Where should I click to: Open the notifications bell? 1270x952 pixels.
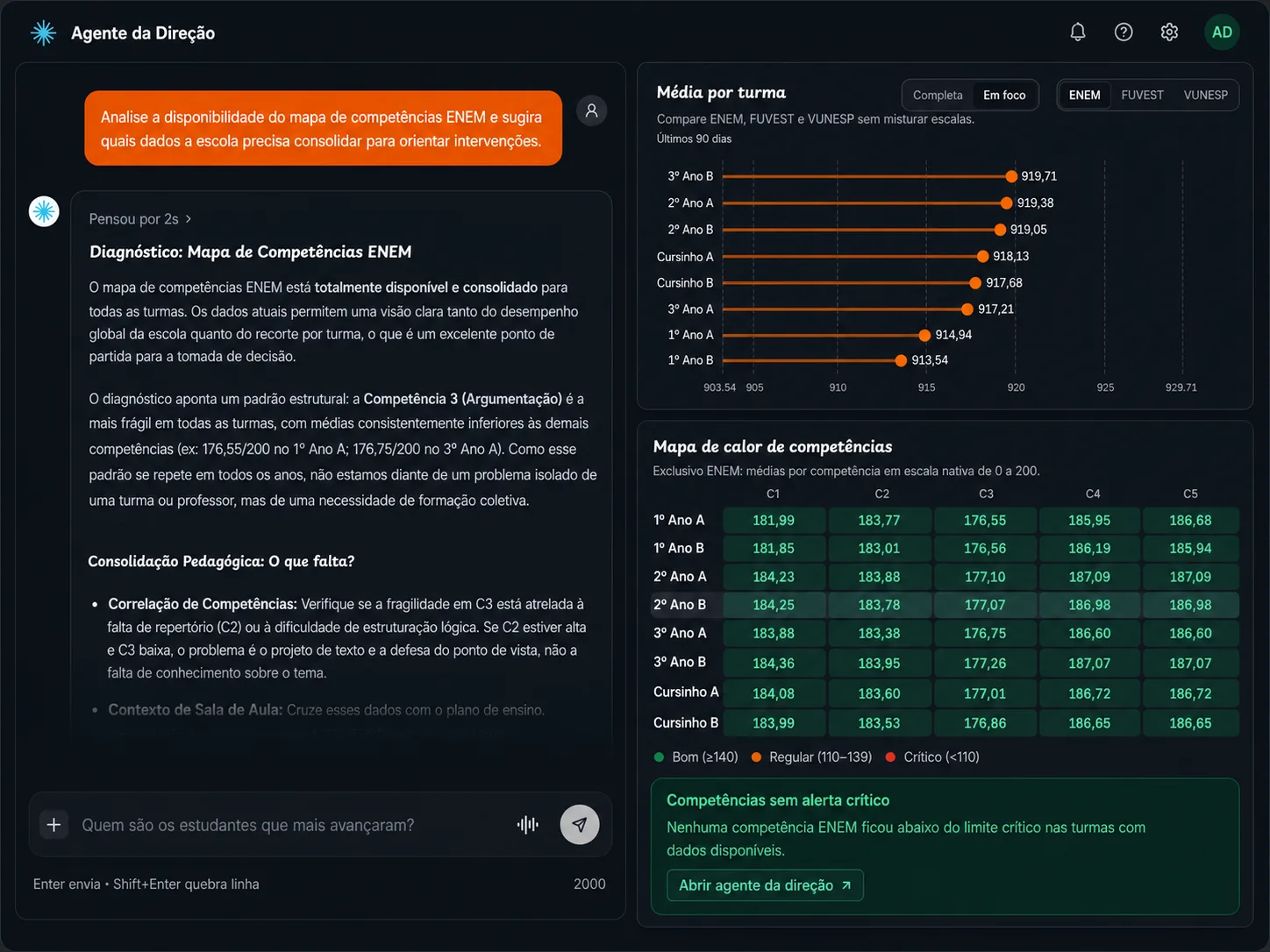[1078, 32]
